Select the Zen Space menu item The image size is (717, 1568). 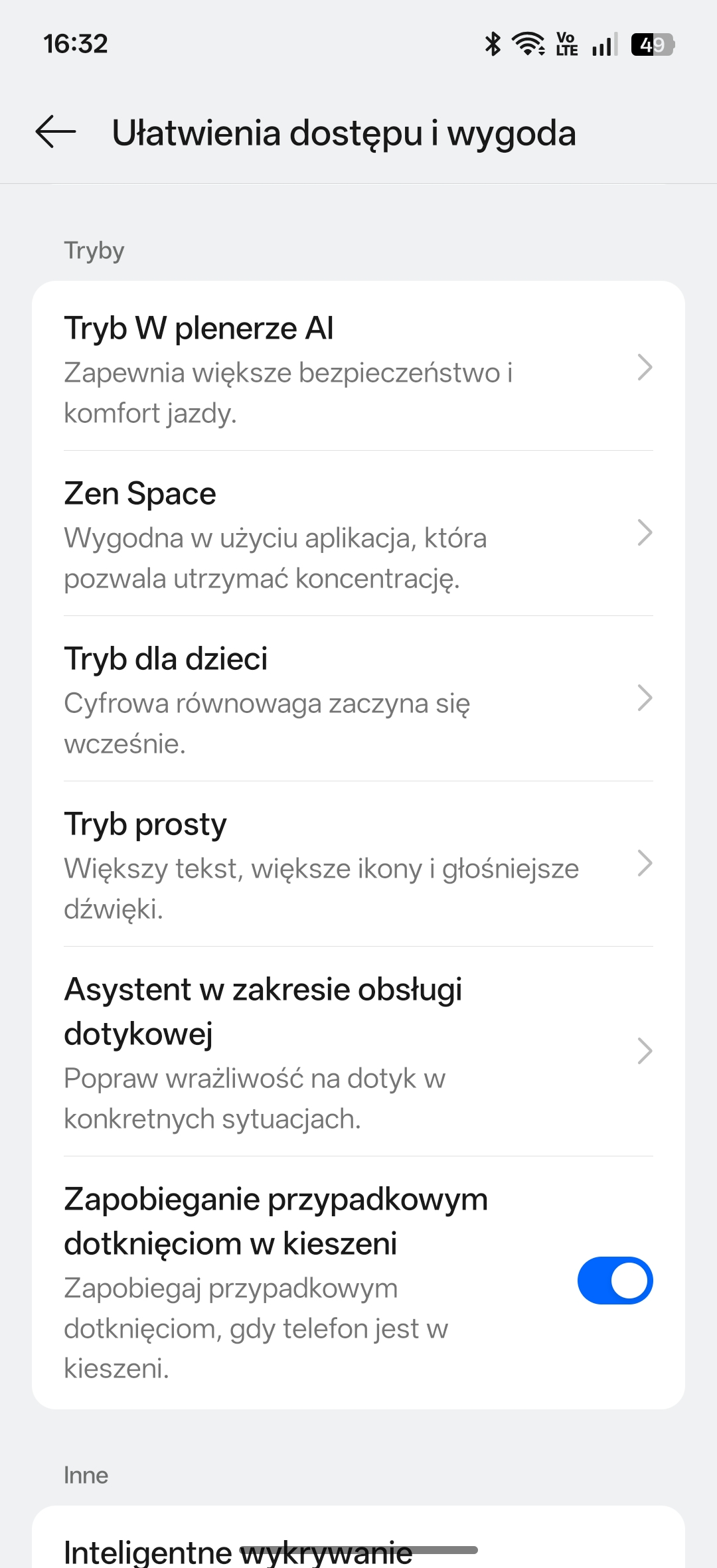[275, 534]
